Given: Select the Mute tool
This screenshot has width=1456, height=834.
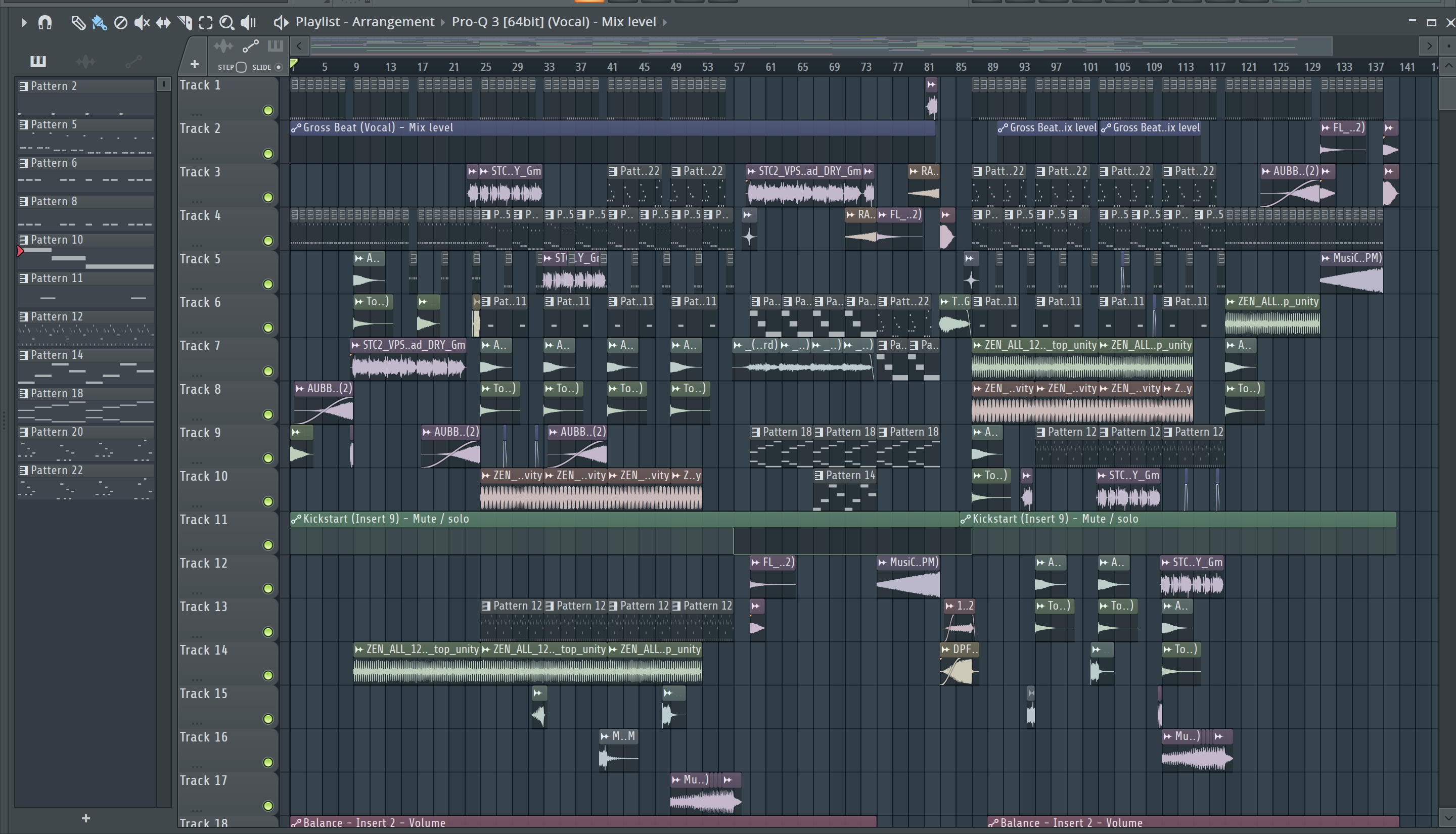Looking at the screenshot, I should coord(142,22).
